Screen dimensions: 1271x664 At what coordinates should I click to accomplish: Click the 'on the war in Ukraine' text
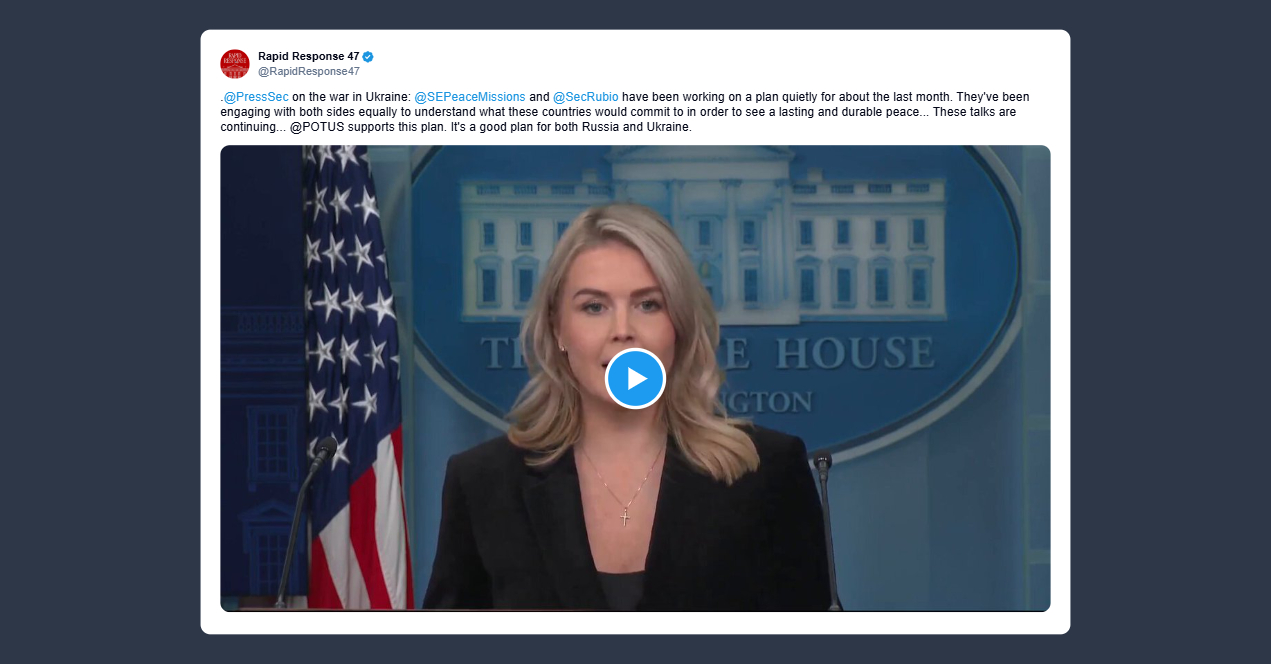351,97
